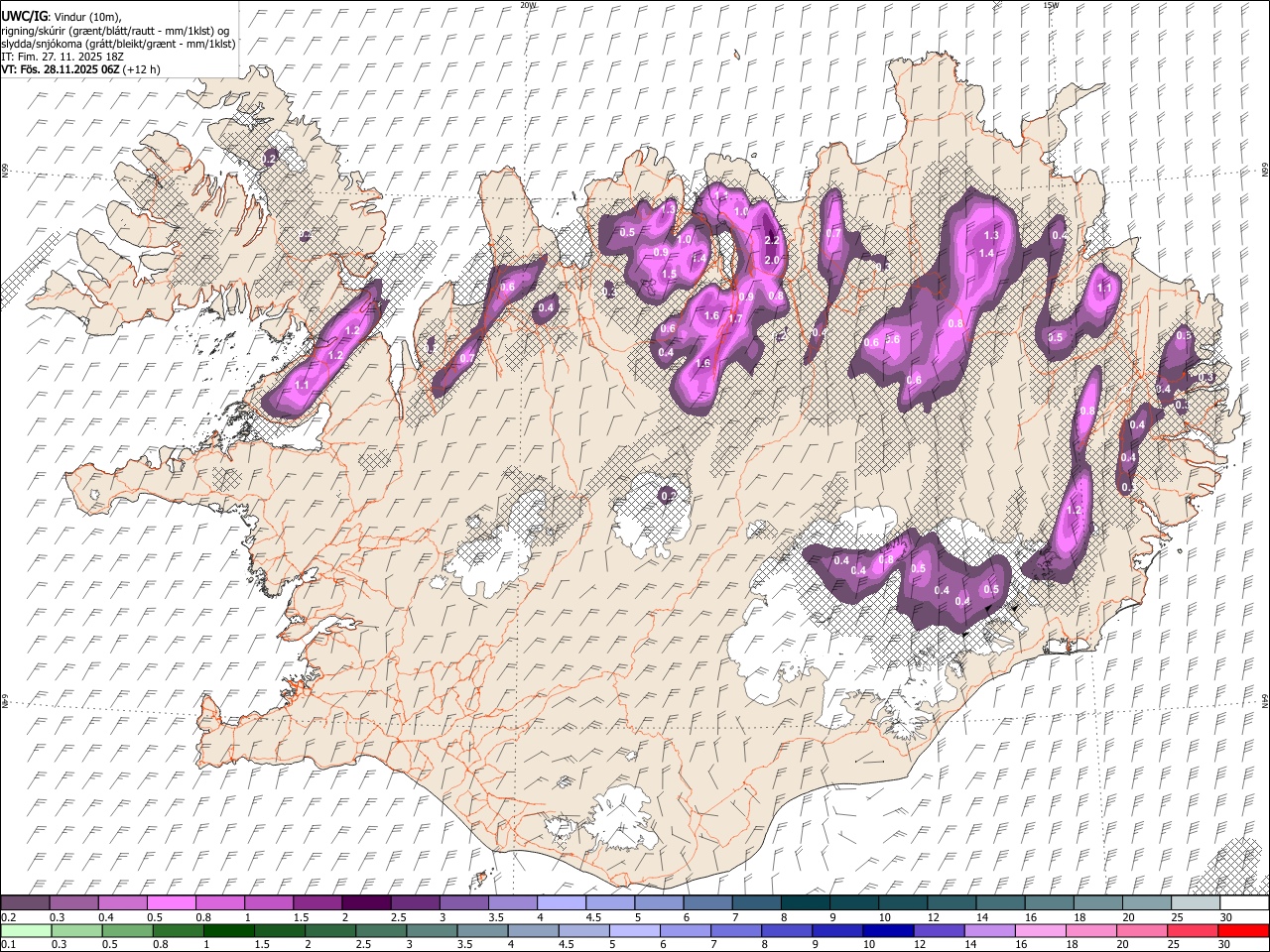Click the title text 'UWC/IG: Vindur (10m),'

[63, 17]
